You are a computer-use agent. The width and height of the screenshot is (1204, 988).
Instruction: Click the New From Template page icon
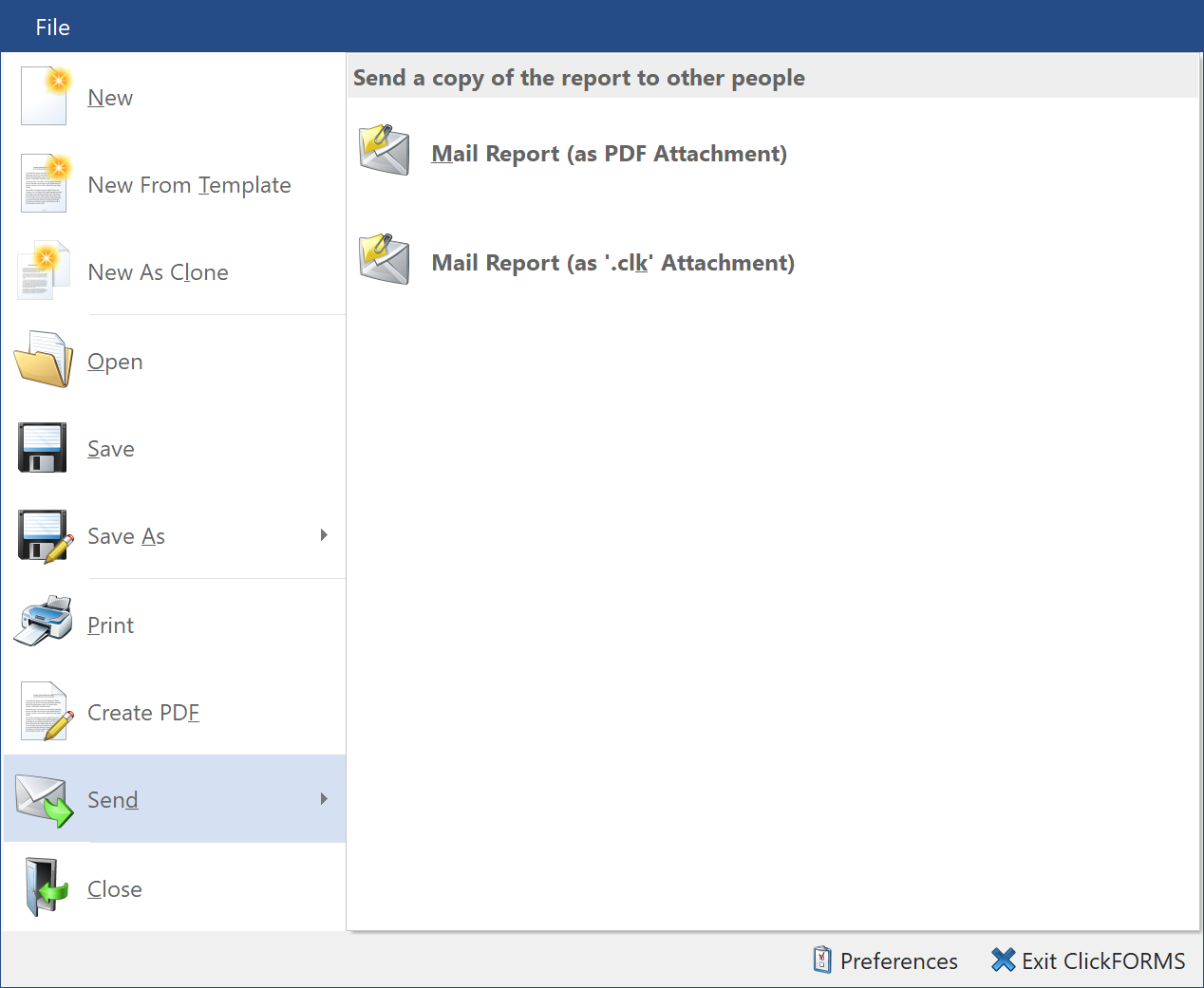tap(44, 183)
